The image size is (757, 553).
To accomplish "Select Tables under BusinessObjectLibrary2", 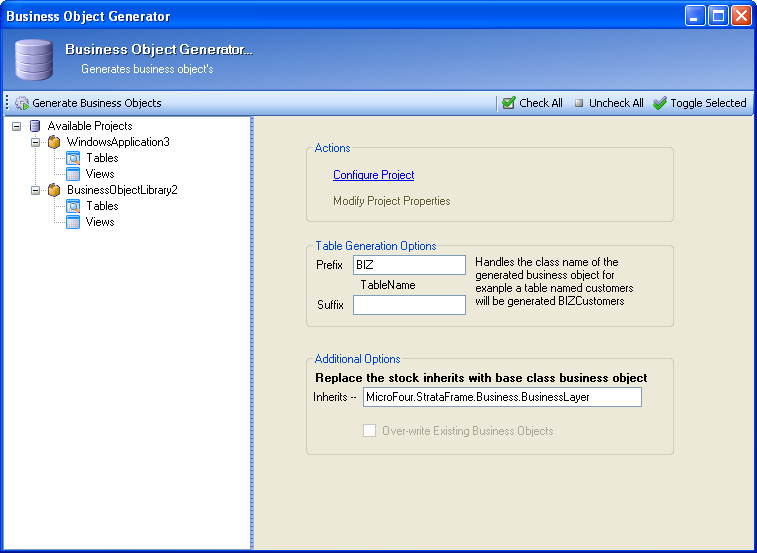I will pyautogui.click(x=102, y=206).
